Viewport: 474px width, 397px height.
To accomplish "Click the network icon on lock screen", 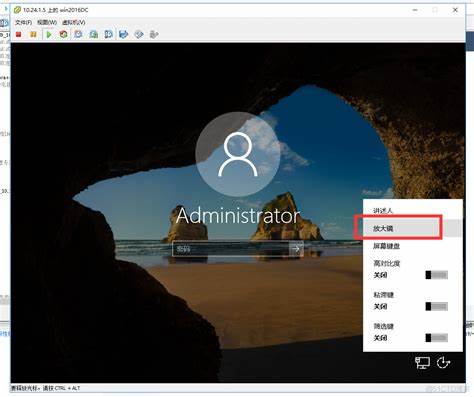I will (422, 363).
